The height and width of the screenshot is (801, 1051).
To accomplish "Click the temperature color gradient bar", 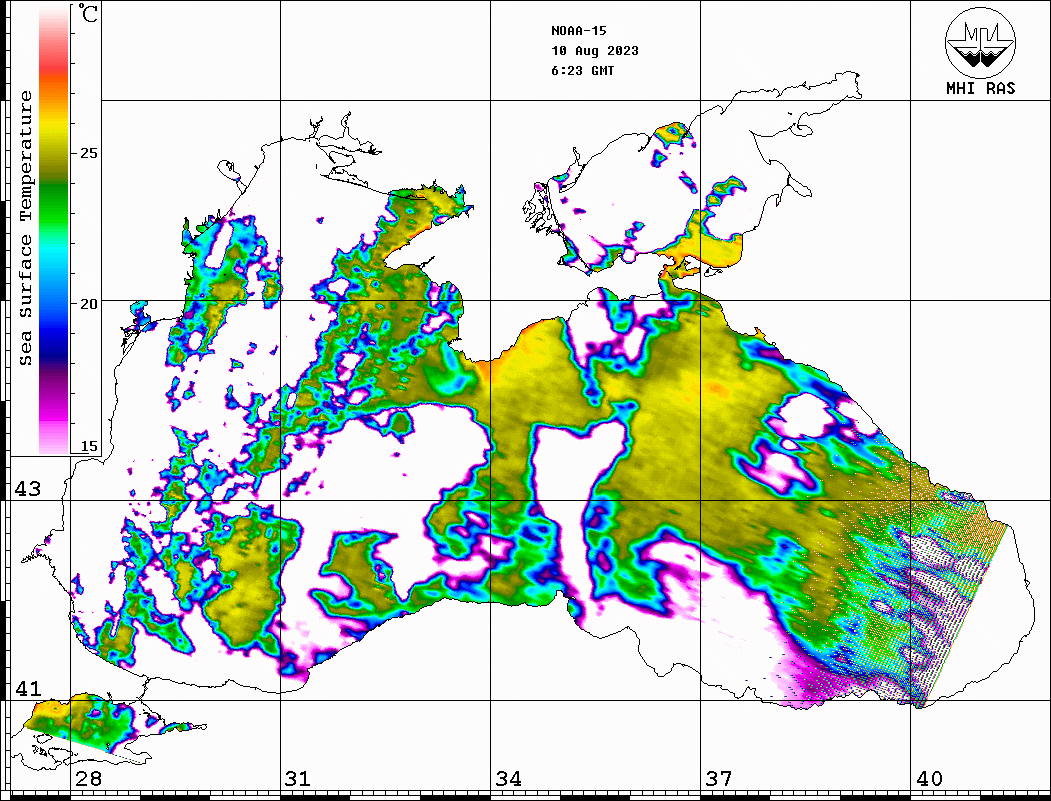I will coord(54,231).
